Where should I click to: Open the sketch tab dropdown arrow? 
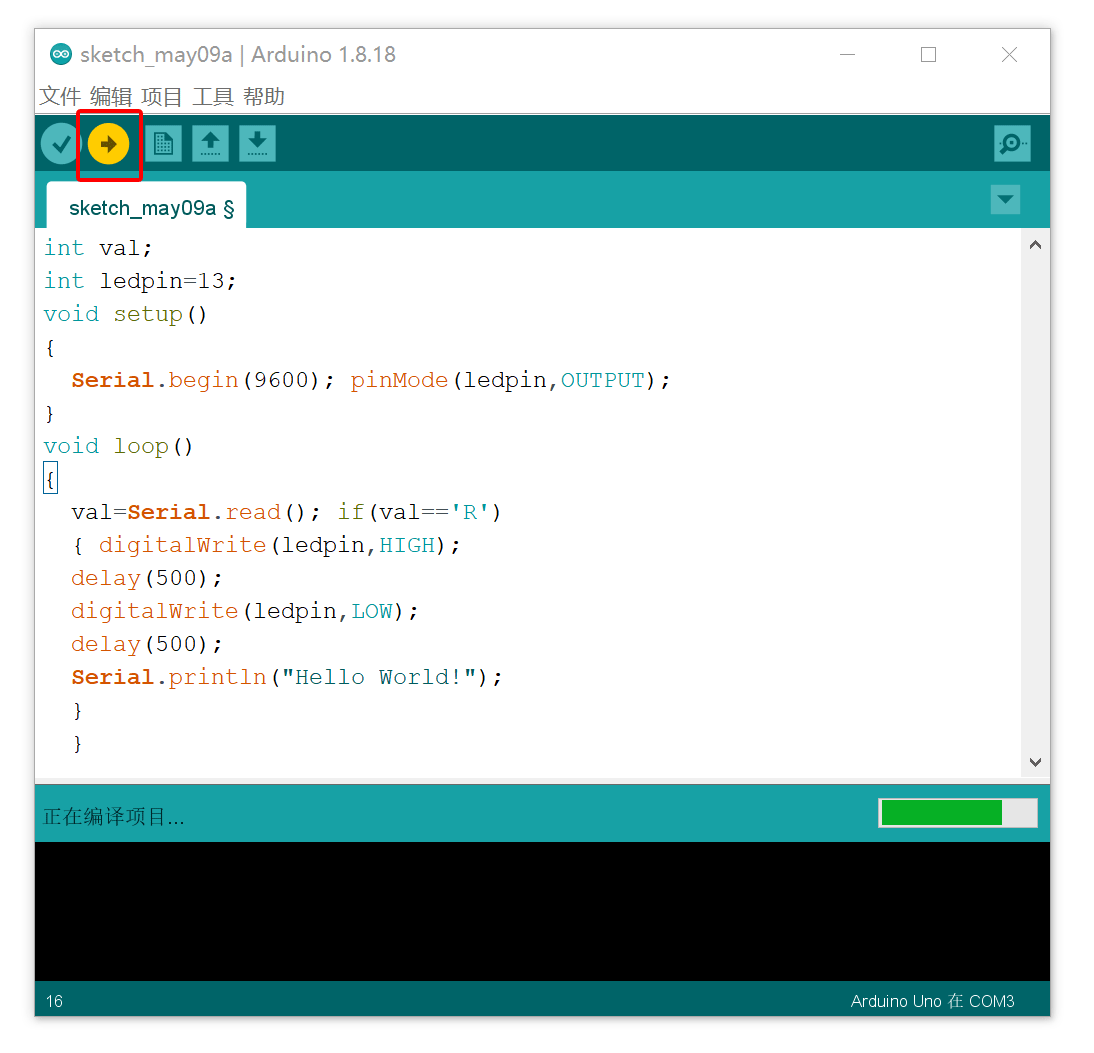[1005, 200]
